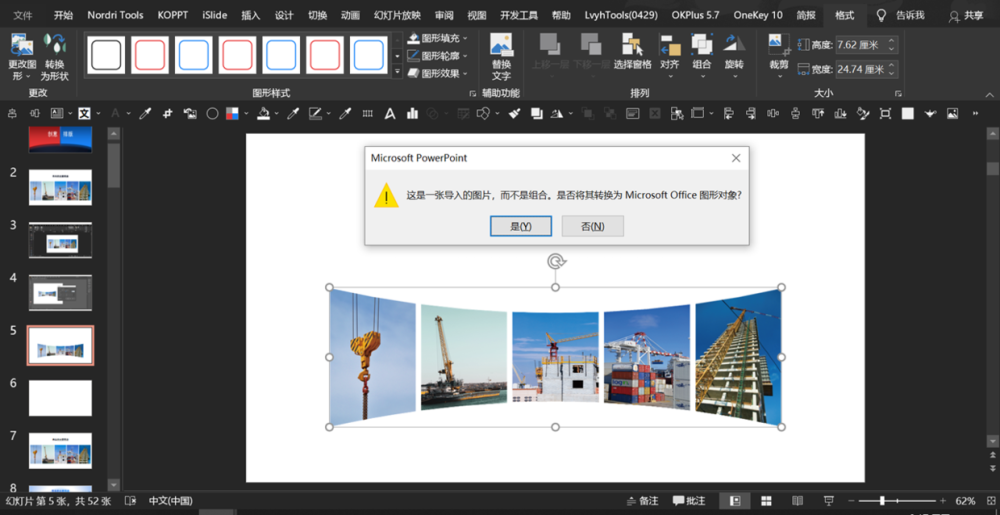Open the 选择窗格 selection pane
Viewport: 1000px width, 515px height.
pos(632,45)
